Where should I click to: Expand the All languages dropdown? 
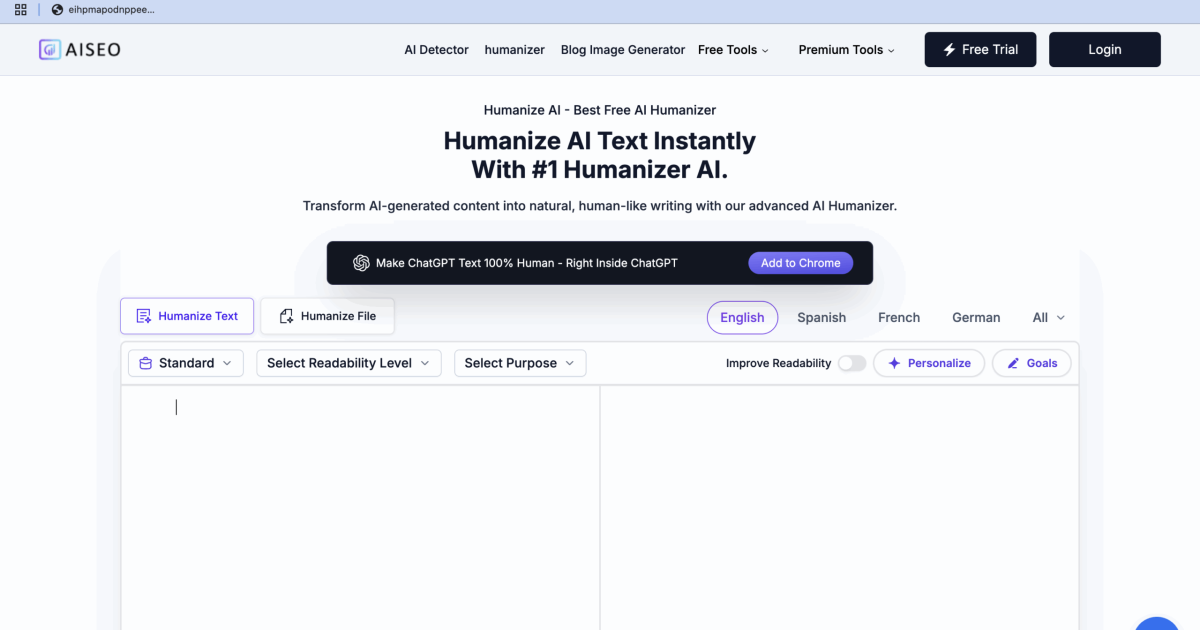(x=1048, y=317)
